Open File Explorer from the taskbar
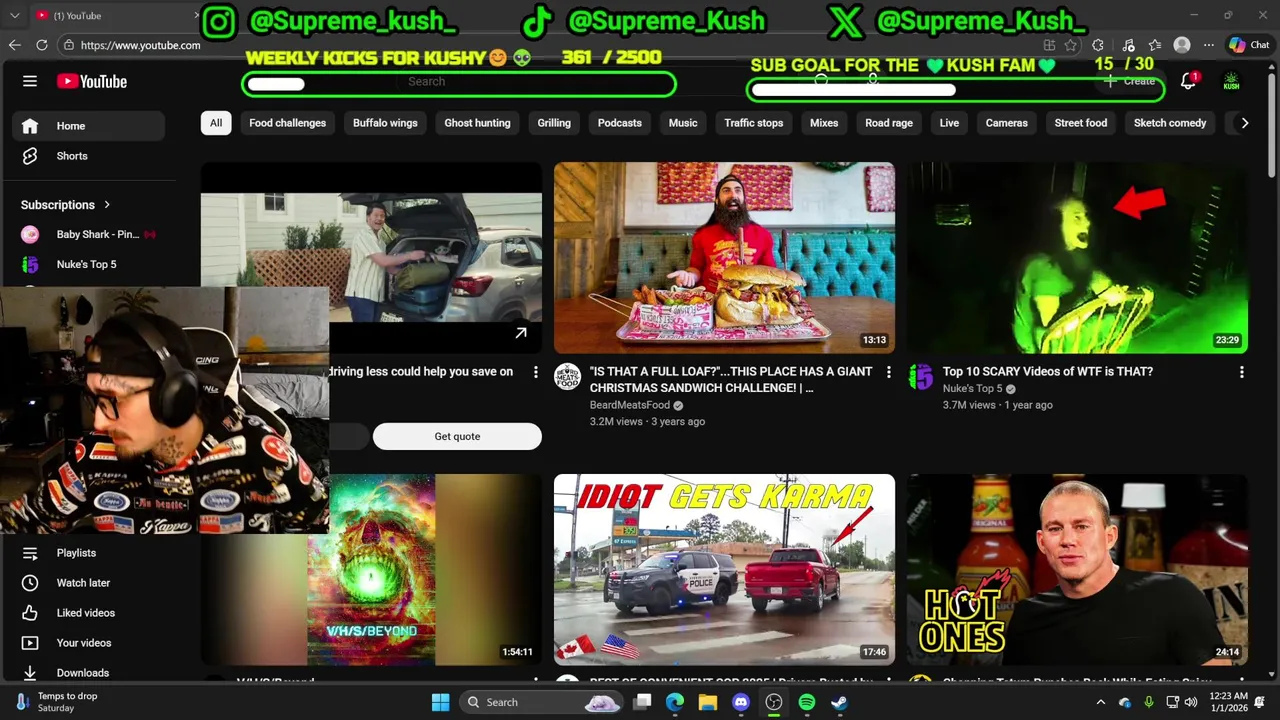 pos(708,702)
